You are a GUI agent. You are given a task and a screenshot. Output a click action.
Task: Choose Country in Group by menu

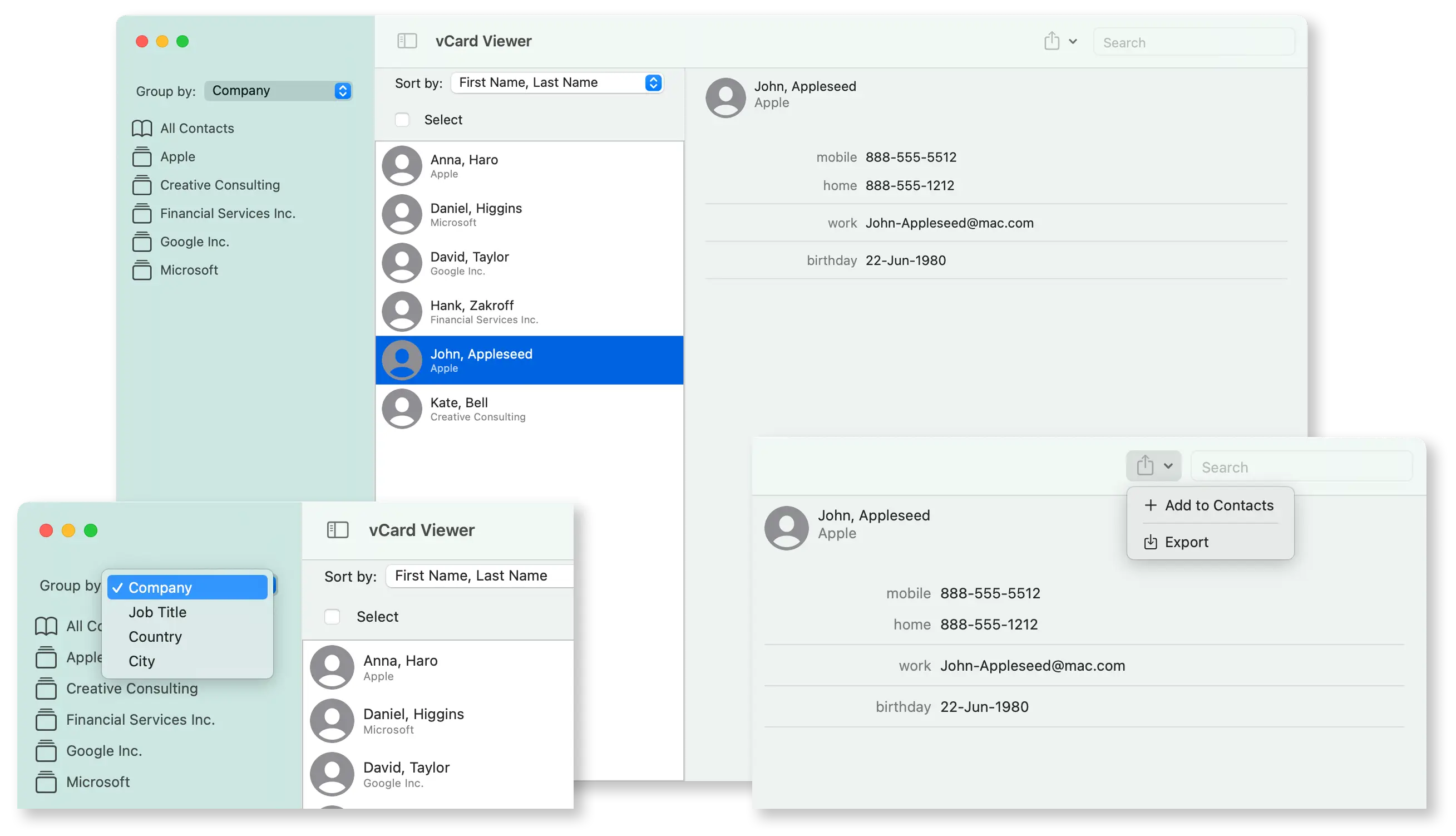[x=187, y=637]
